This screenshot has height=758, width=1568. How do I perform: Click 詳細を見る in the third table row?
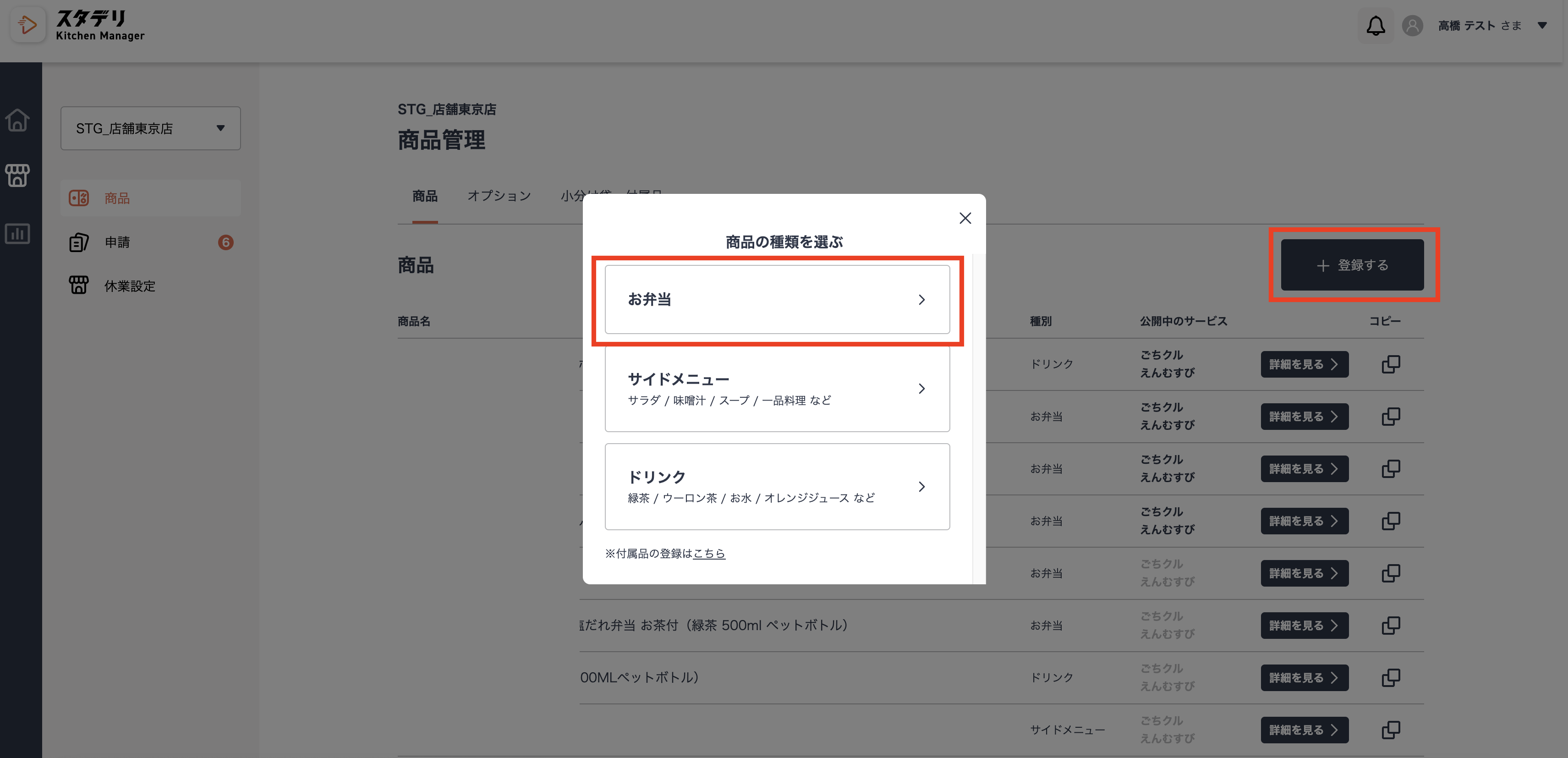pyautogui.click(x=1304, y=469)
